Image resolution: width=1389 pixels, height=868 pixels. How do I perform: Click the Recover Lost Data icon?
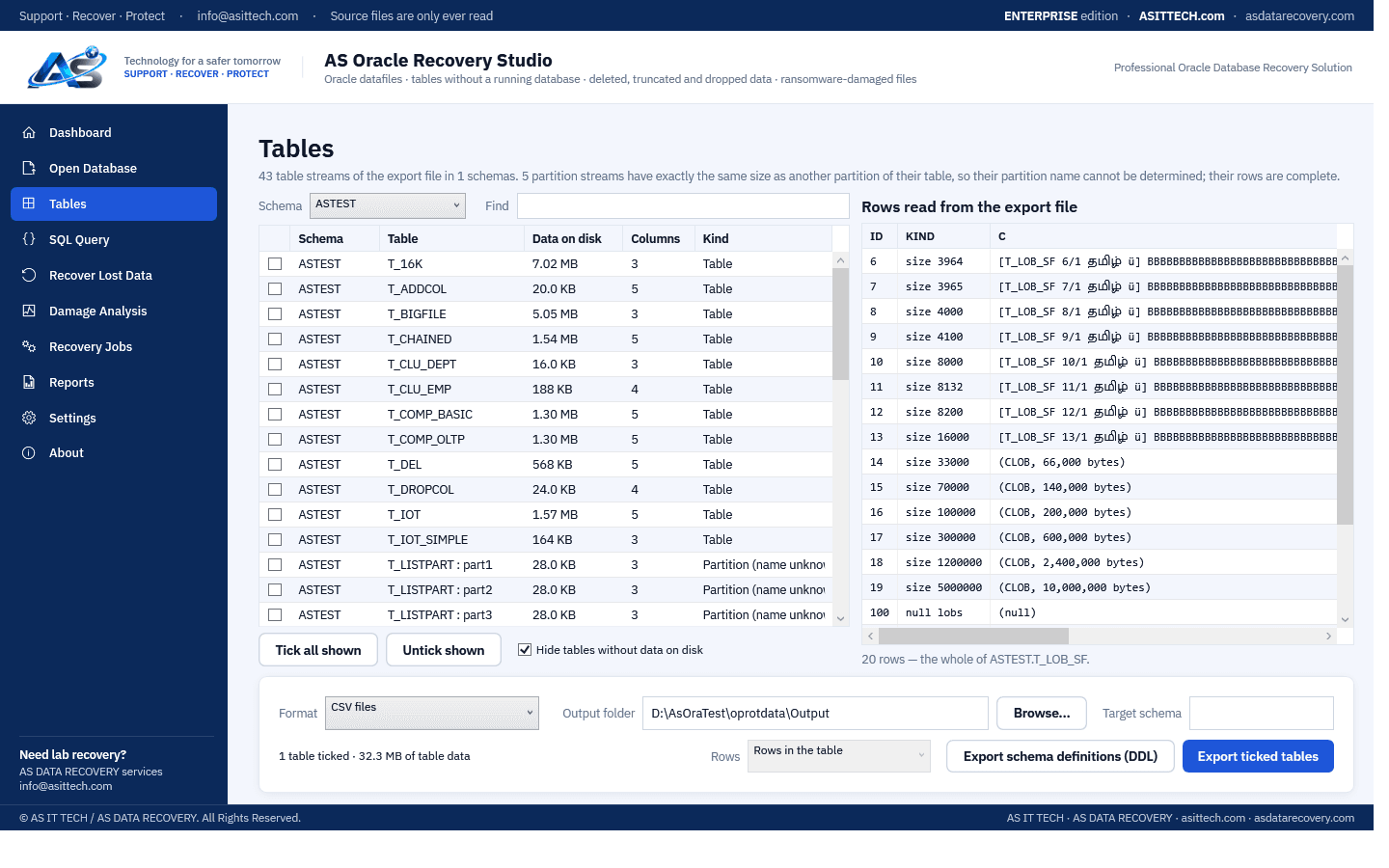29,276
